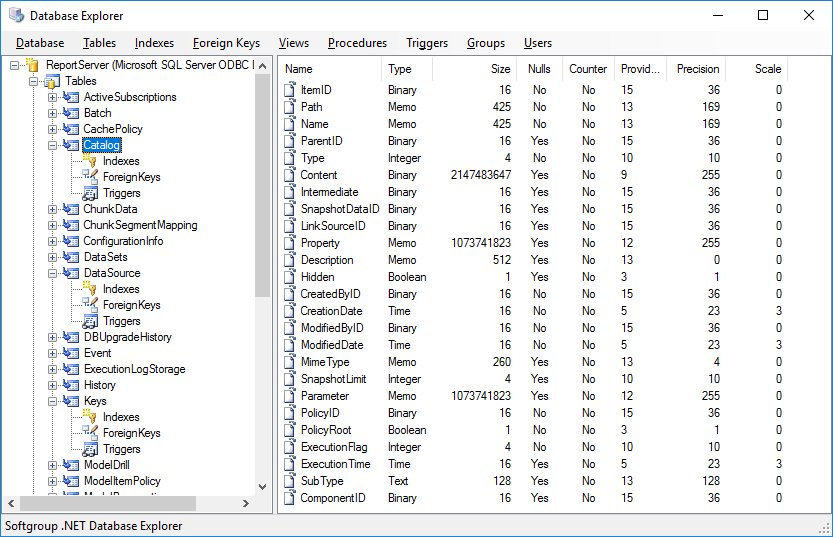Click the Triggers icon under Keys
The image size is (833, 537).
click(x=90, y=449)
